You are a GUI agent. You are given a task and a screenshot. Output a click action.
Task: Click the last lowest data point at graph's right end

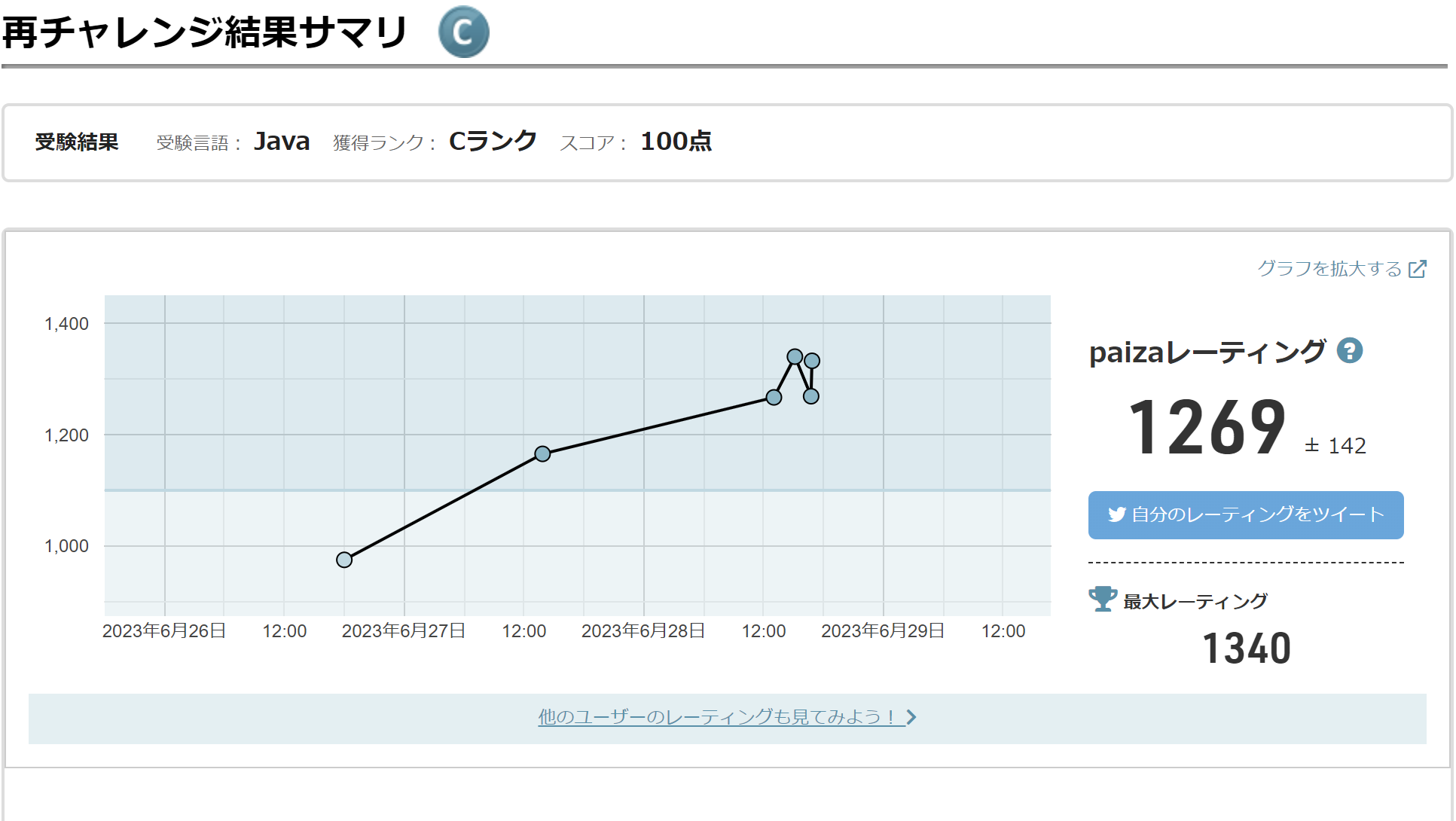pos(810,396)
